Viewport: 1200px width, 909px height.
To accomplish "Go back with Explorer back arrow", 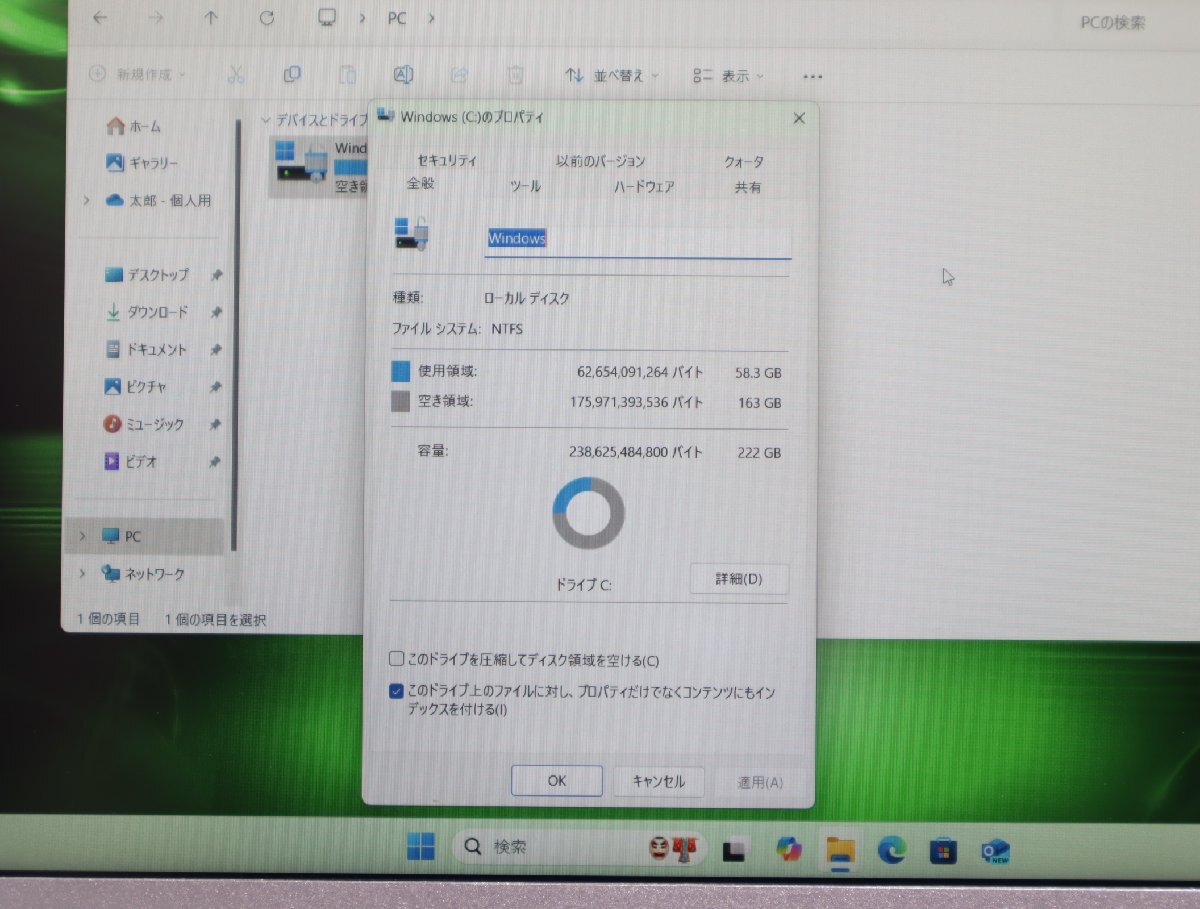I will coord(100,18).
